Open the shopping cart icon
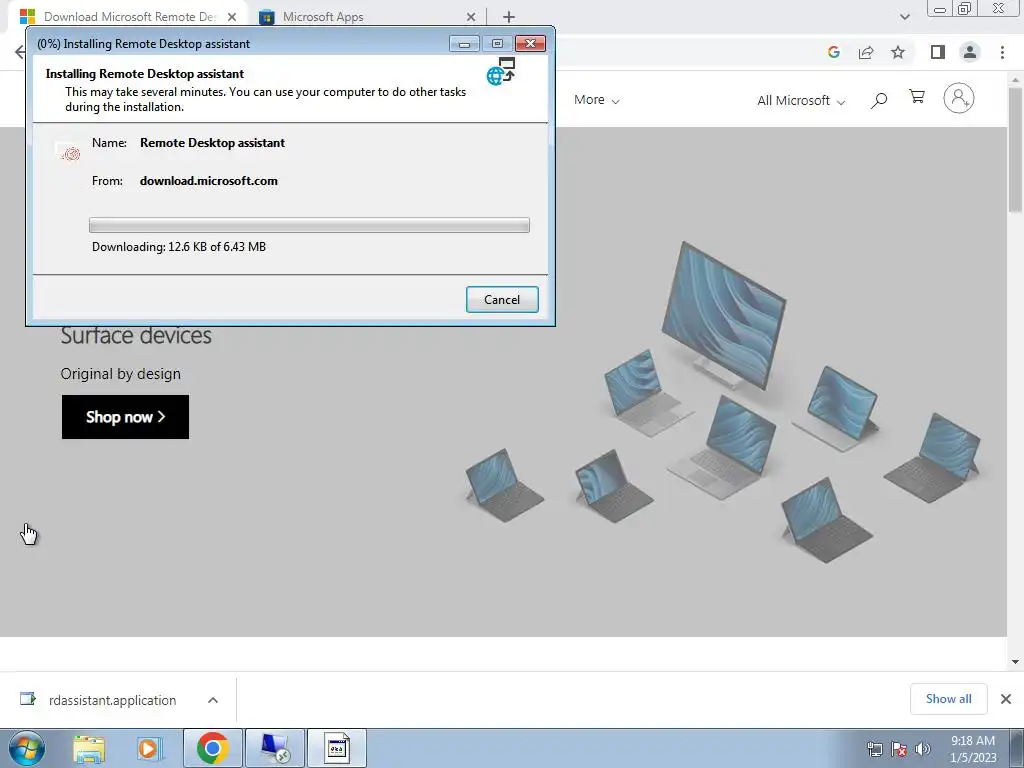Screen dimensions: 1024x768 pos(917,97)
